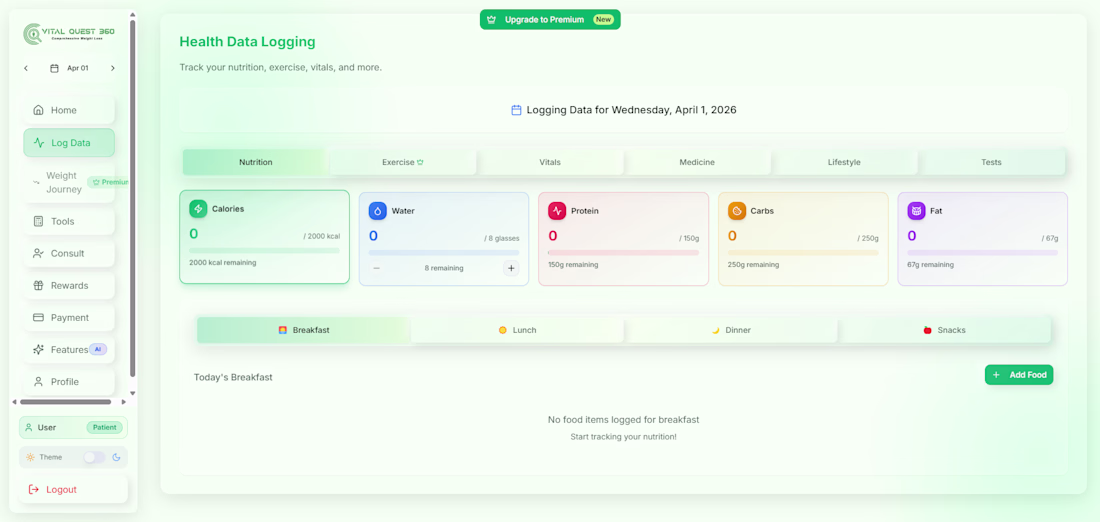
Task: Click the Home house icon
Action: (x=39, y=110)
